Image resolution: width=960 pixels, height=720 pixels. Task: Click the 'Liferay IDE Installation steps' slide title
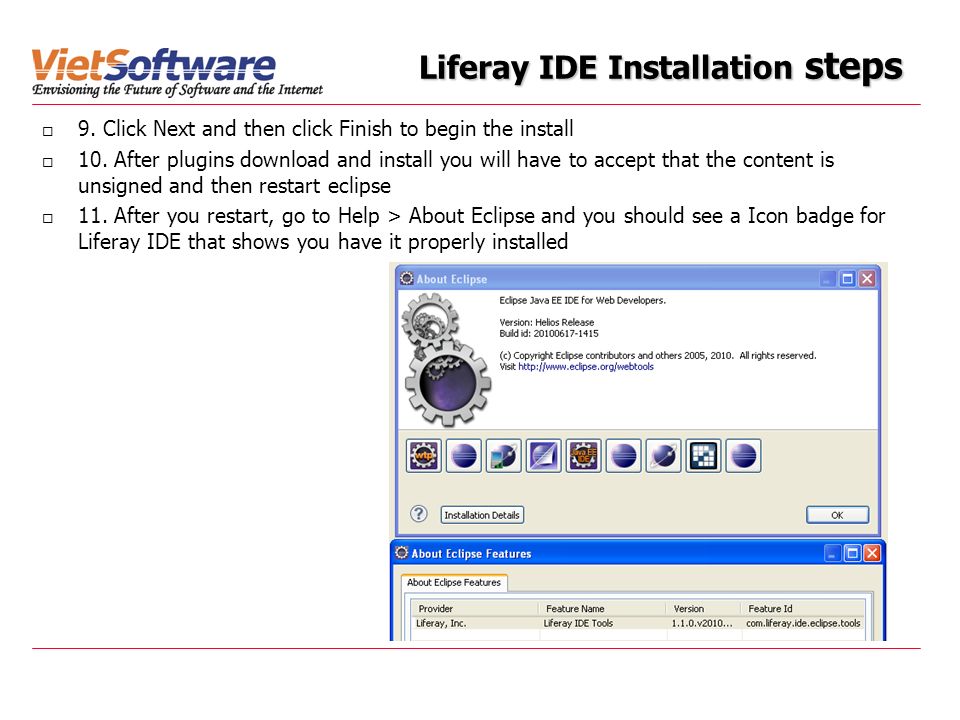tap(661, 68)
